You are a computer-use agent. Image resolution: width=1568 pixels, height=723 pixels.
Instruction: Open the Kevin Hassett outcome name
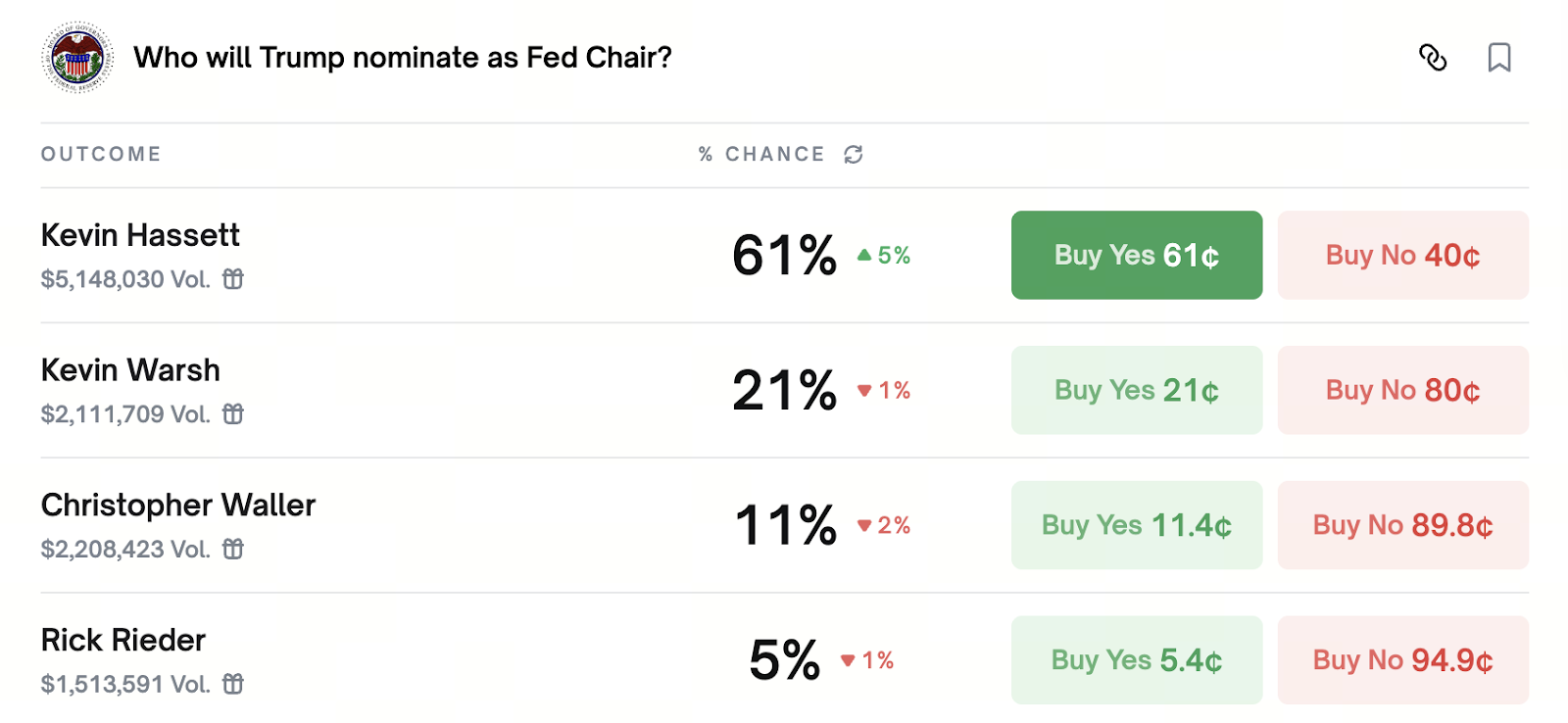pos(140,235)
